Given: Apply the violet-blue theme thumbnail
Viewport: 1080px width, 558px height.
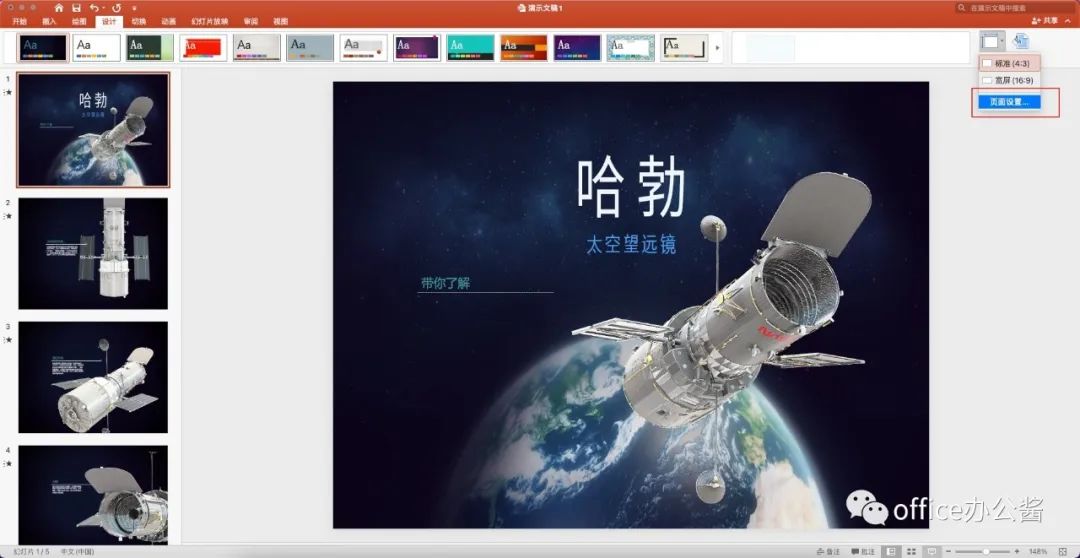Looking at the screenshot, I should click(x=577, y=48).
